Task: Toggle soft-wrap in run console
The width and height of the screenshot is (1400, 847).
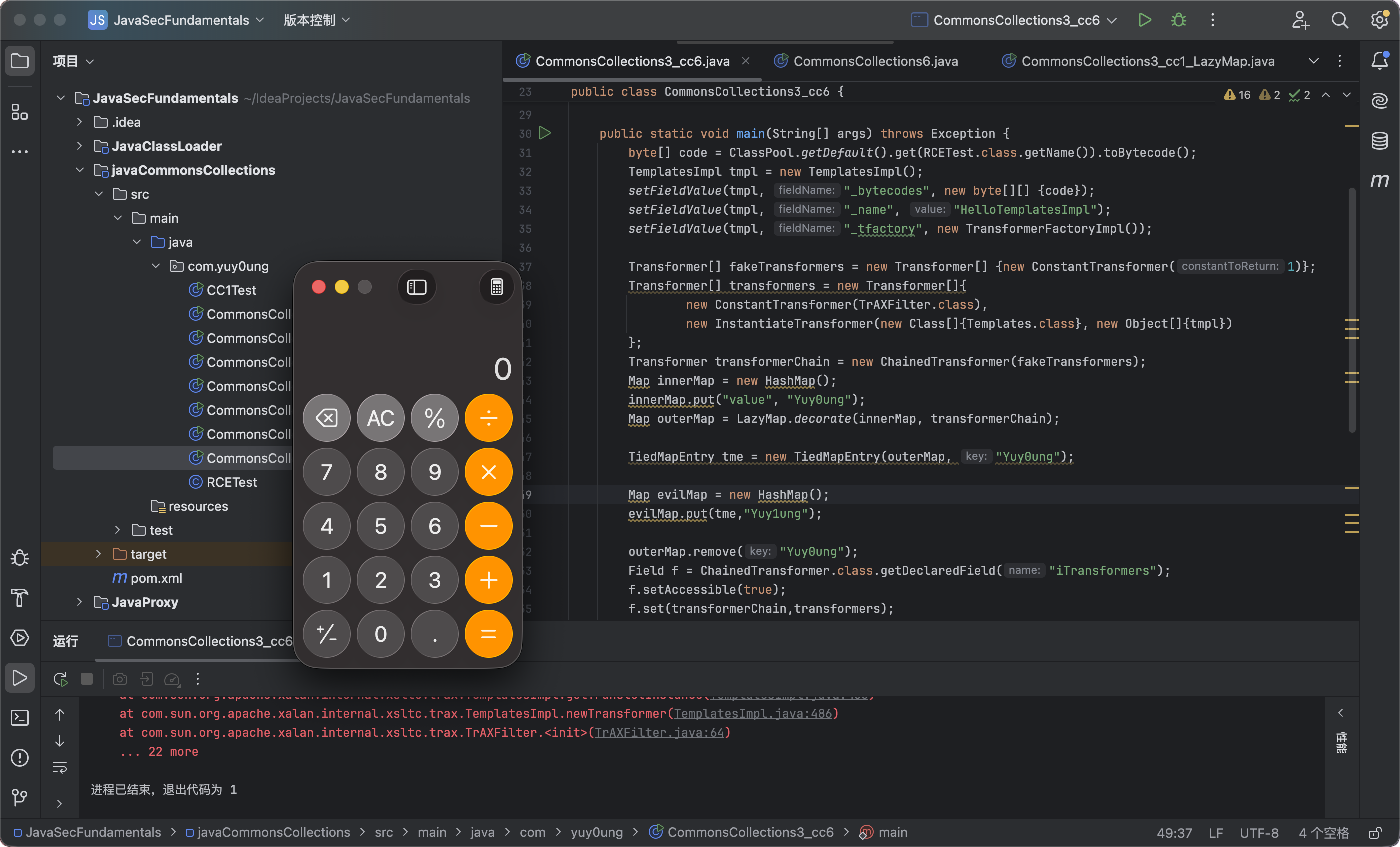Action: tap(60, 768)
